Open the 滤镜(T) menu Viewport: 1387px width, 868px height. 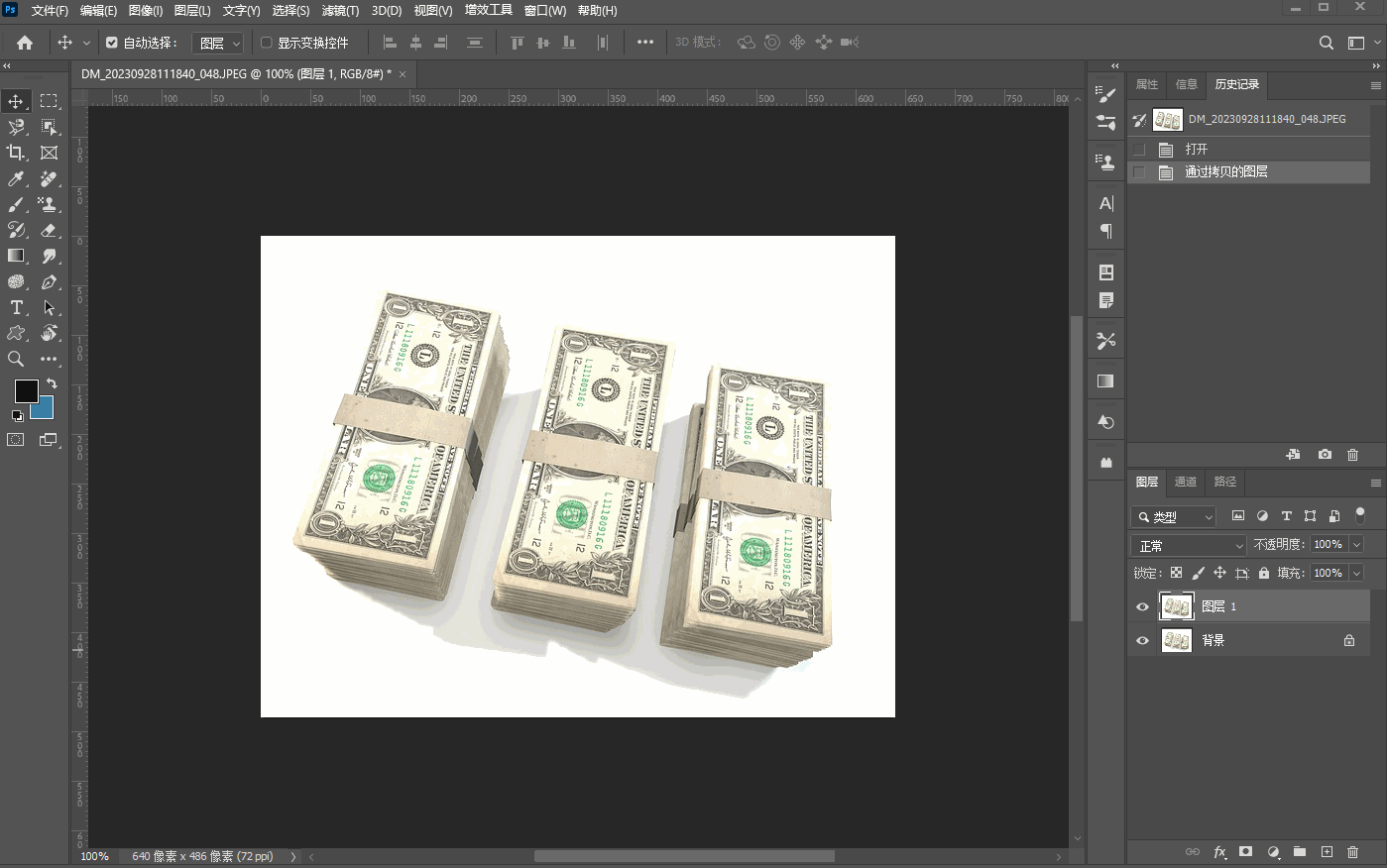point(340,11)
